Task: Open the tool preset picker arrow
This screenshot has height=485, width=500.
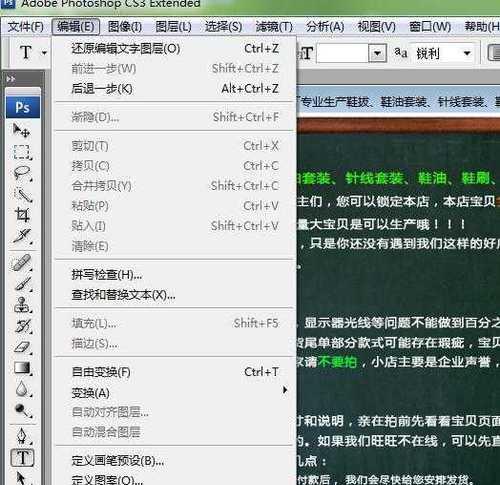Action: tap(44, 53)
